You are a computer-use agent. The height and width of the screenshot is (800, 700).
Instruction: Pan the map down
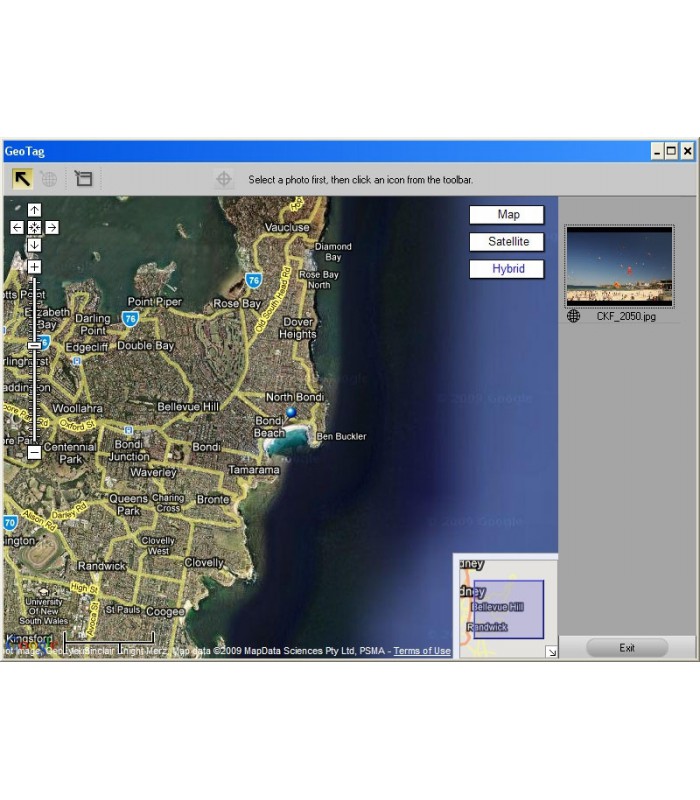34,245
